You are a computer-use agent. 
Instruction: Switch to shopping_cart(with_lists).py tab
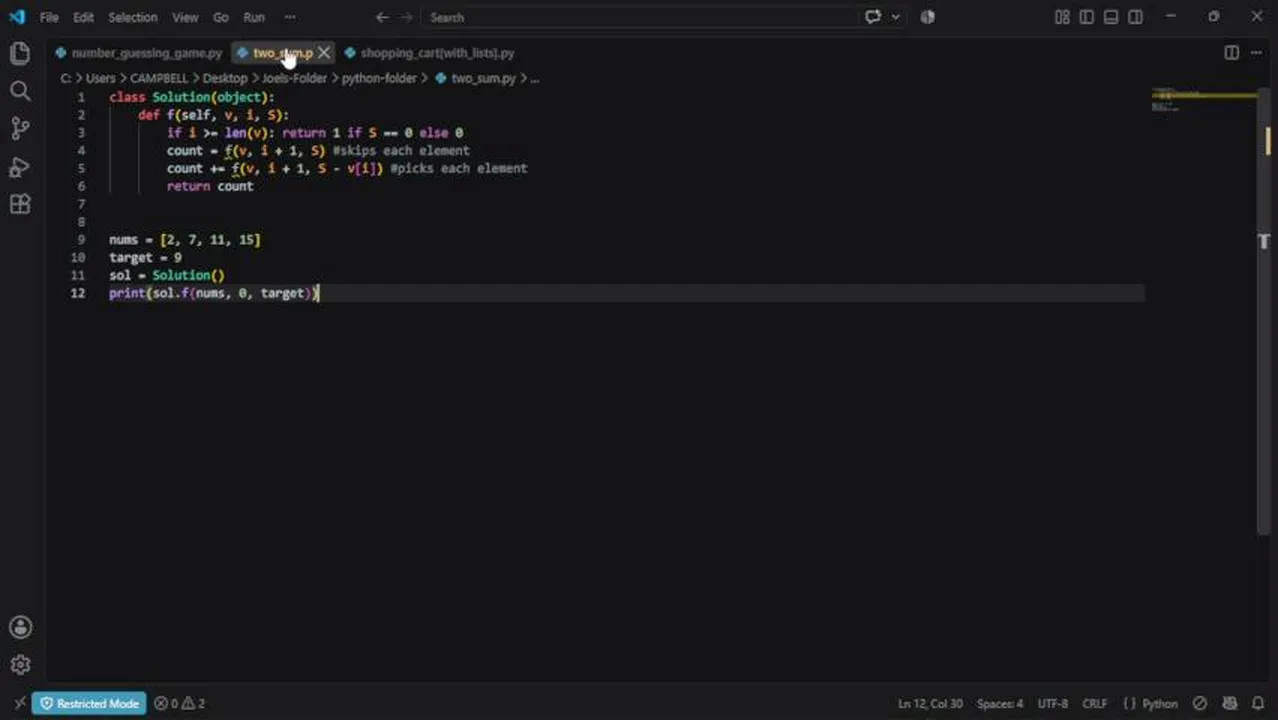click(430, 53)
